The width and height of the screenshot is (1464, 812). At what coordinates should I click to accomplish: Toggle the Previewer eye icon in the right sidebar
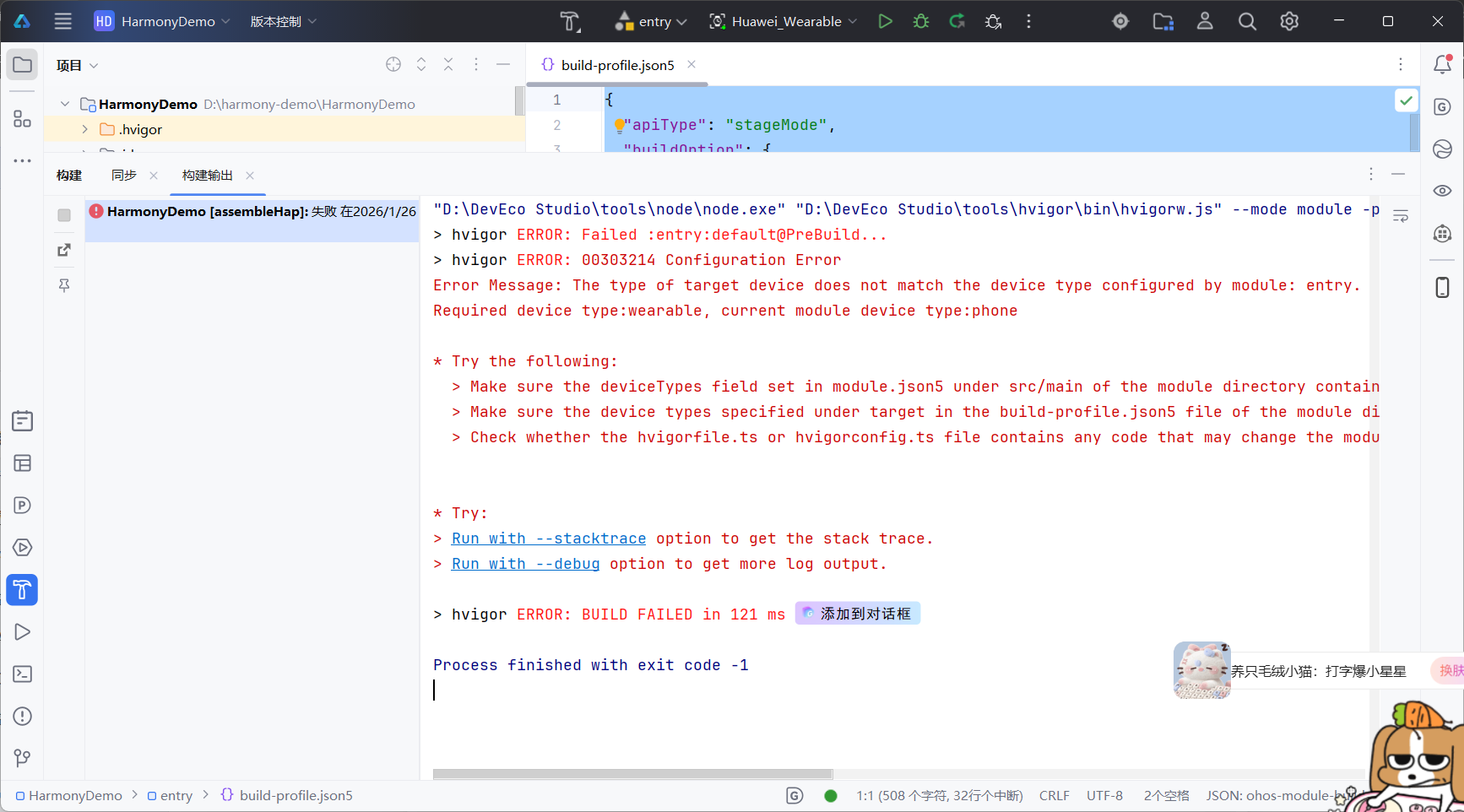pos(1443,191)
